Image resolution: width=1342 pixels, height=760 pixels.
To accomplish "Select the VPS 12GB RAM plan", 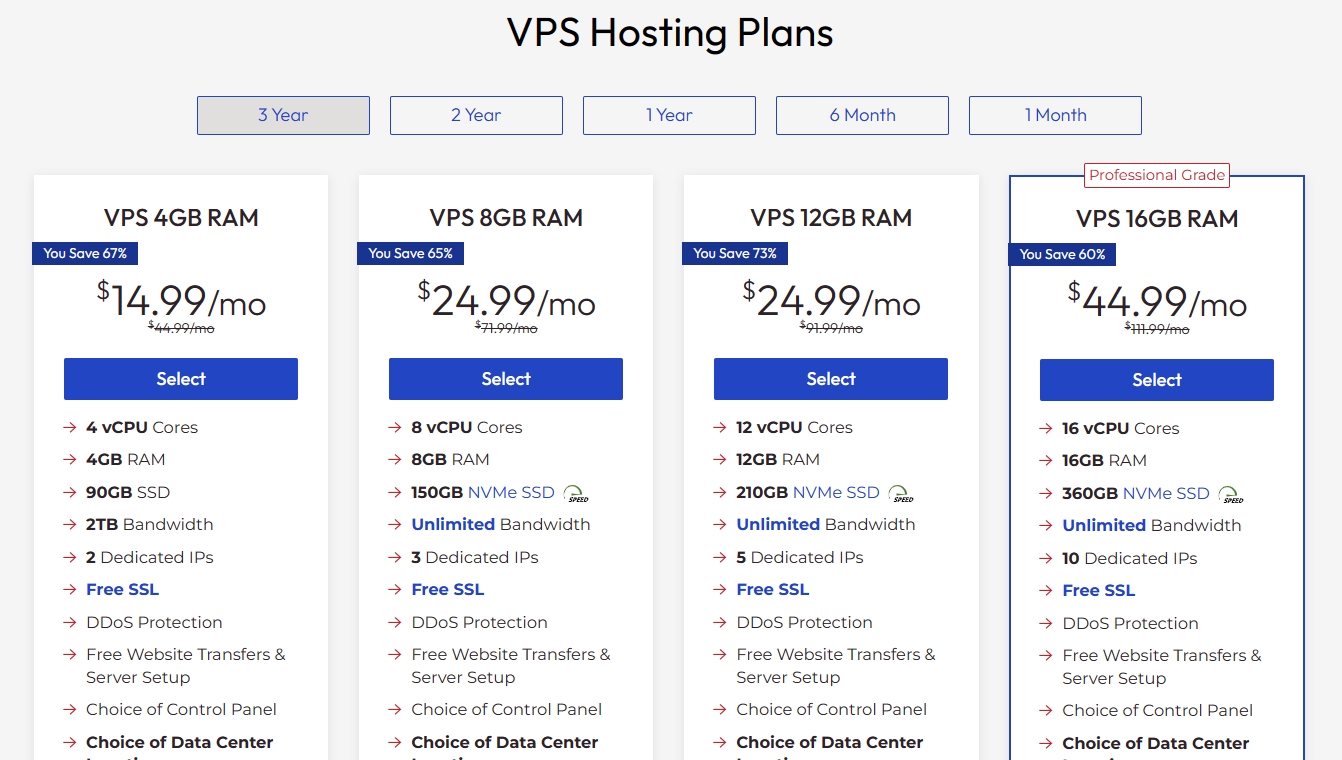I will (x=831, y=379).
